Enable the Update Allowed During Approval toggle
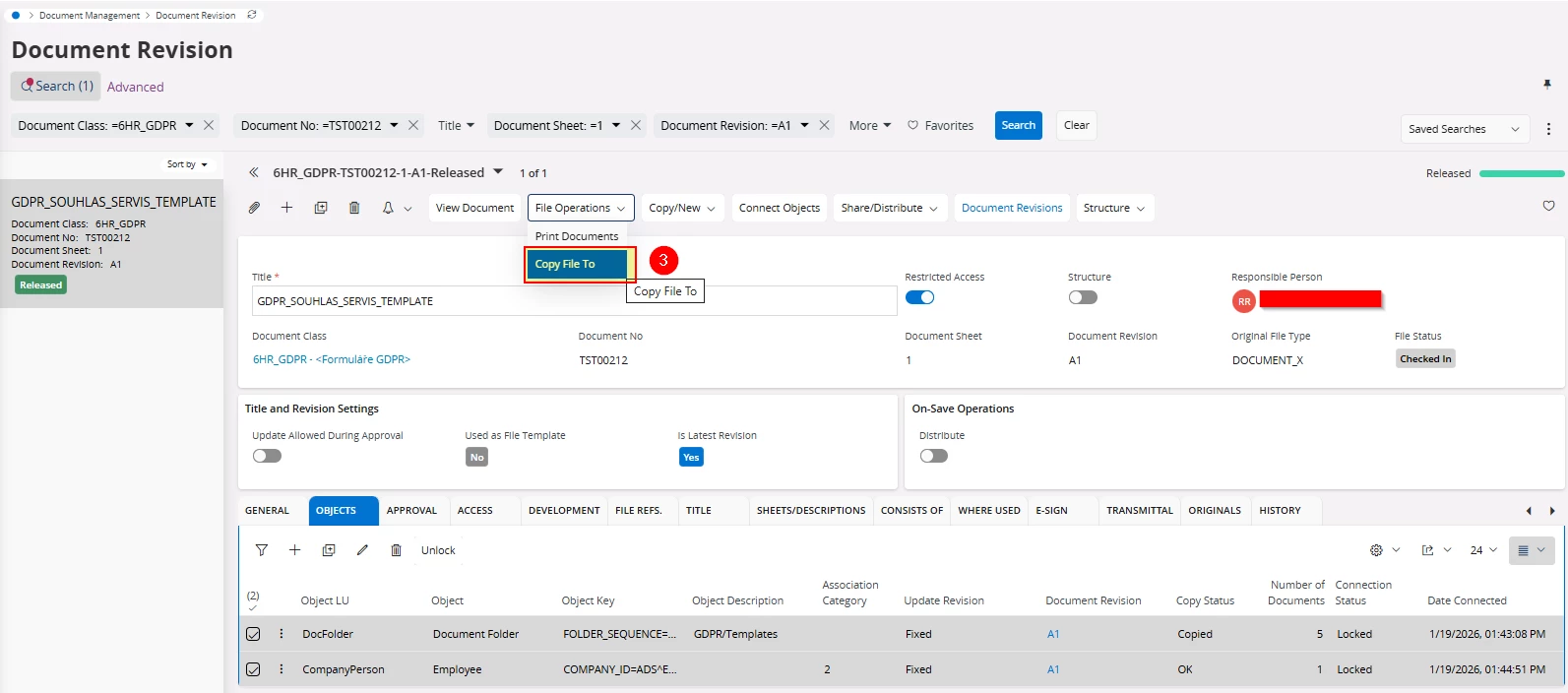The width and height of the screenshot is (1568, 693). (x=267, y=456)
